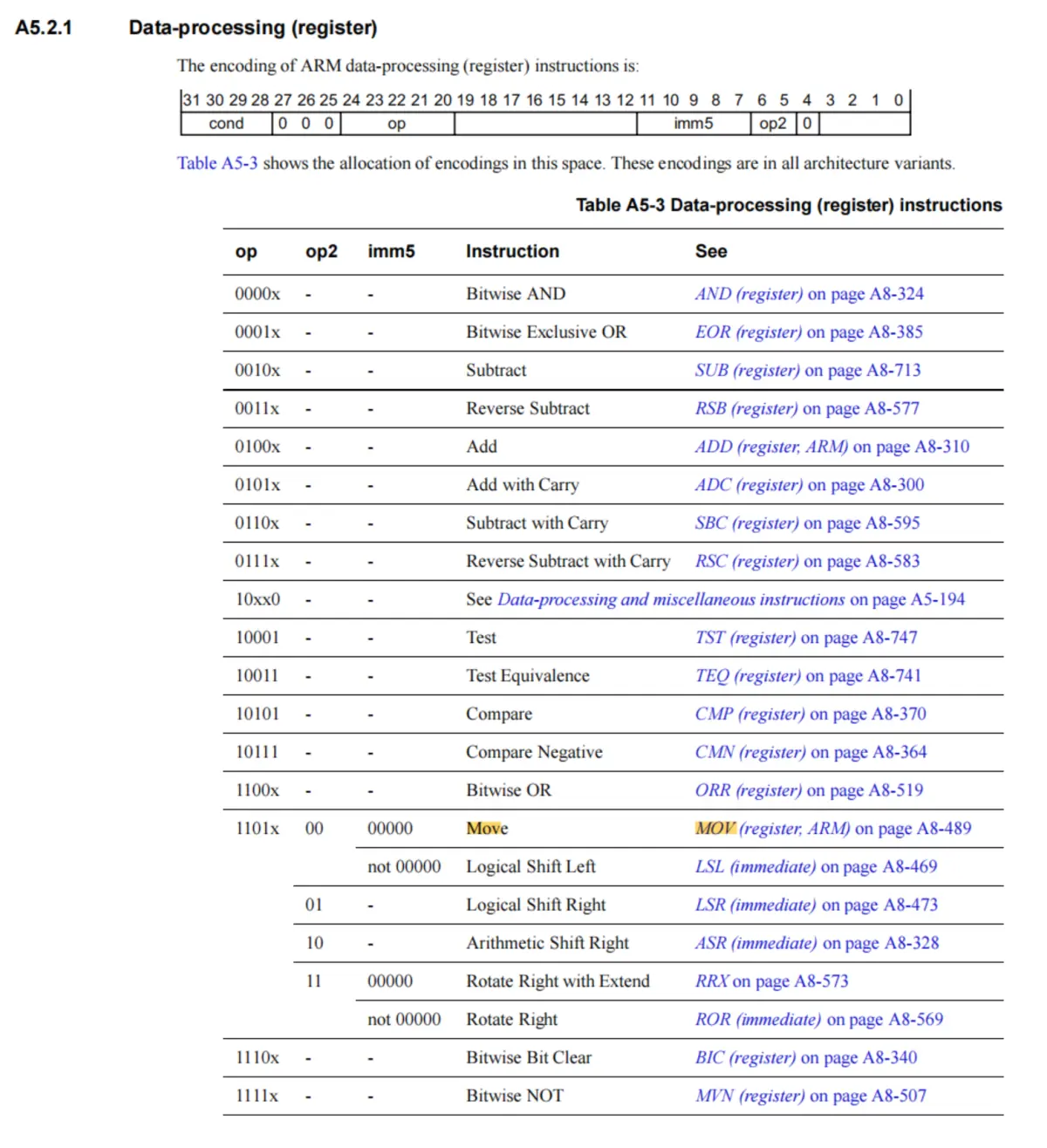
Task: Follow Data-processing and miscellaneous instructions link
Action: [731, 600]
